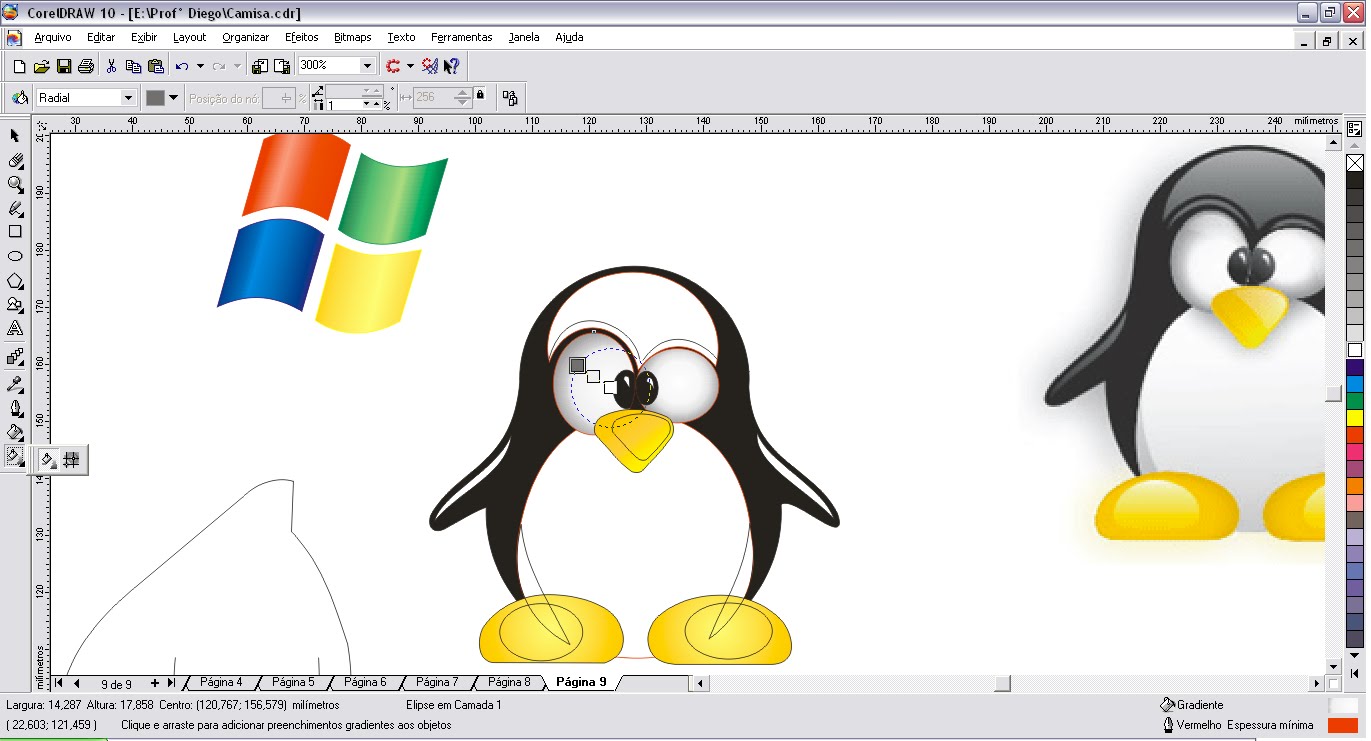Print the document
1371x741 pixels.
(86, 66)
